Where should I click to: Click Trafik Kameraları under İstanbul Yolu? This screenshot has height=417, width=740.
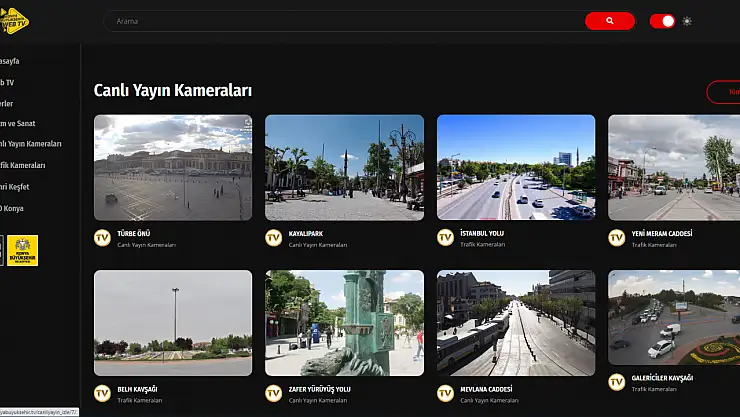pos(482,244)
